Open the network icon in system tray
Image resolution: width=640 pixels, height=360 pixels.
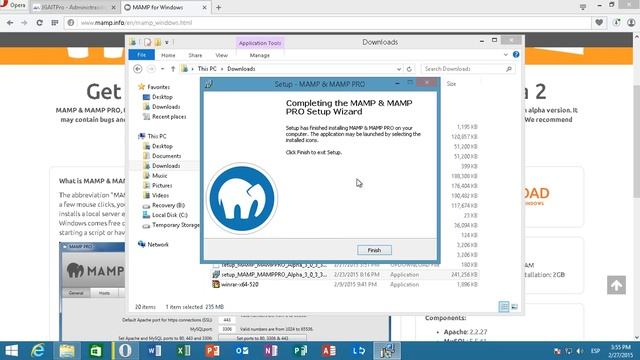(568, 351)
